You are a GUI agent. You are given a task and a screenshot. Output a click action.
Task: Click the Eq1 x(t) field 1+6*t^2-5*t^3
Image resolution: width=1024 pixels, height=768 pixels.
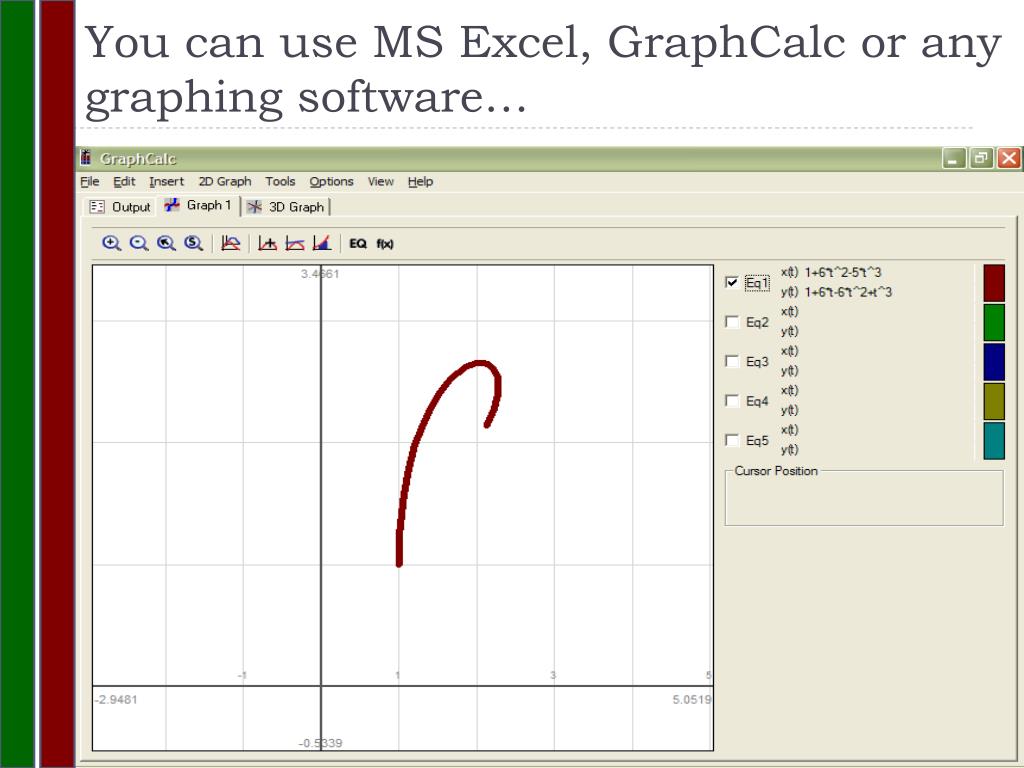843,272
